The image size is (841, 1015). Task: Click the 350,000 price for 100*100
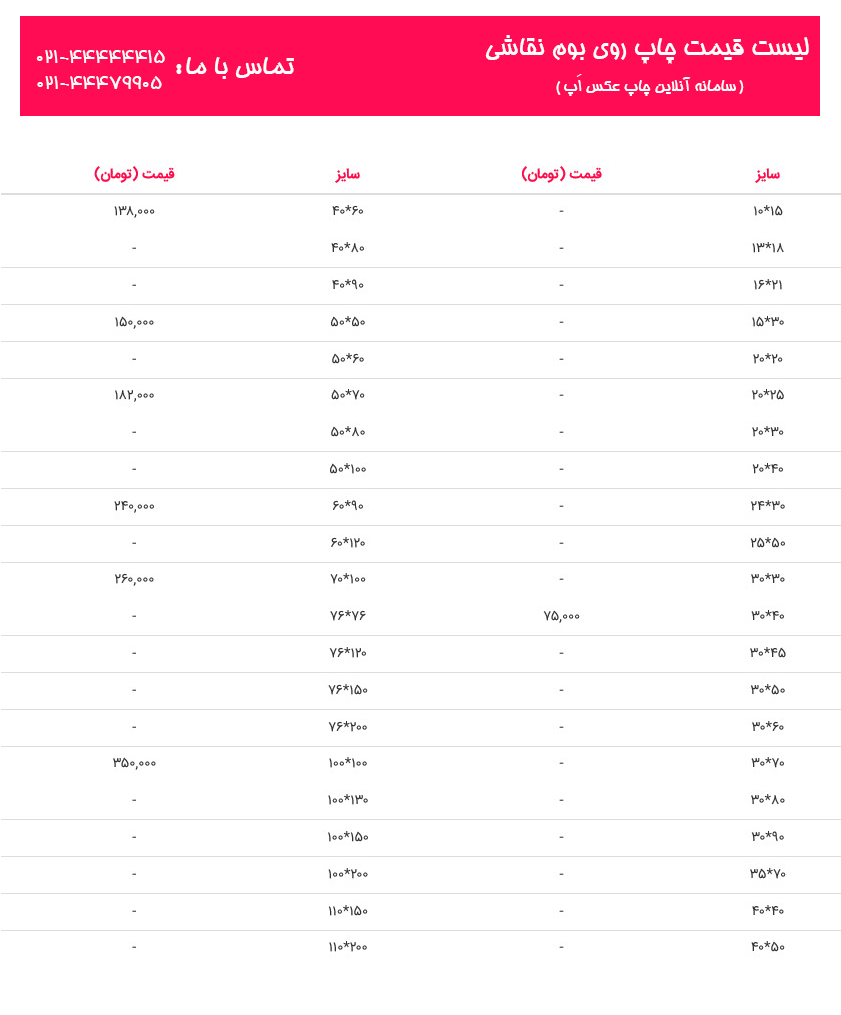click(x=134, y=763)
